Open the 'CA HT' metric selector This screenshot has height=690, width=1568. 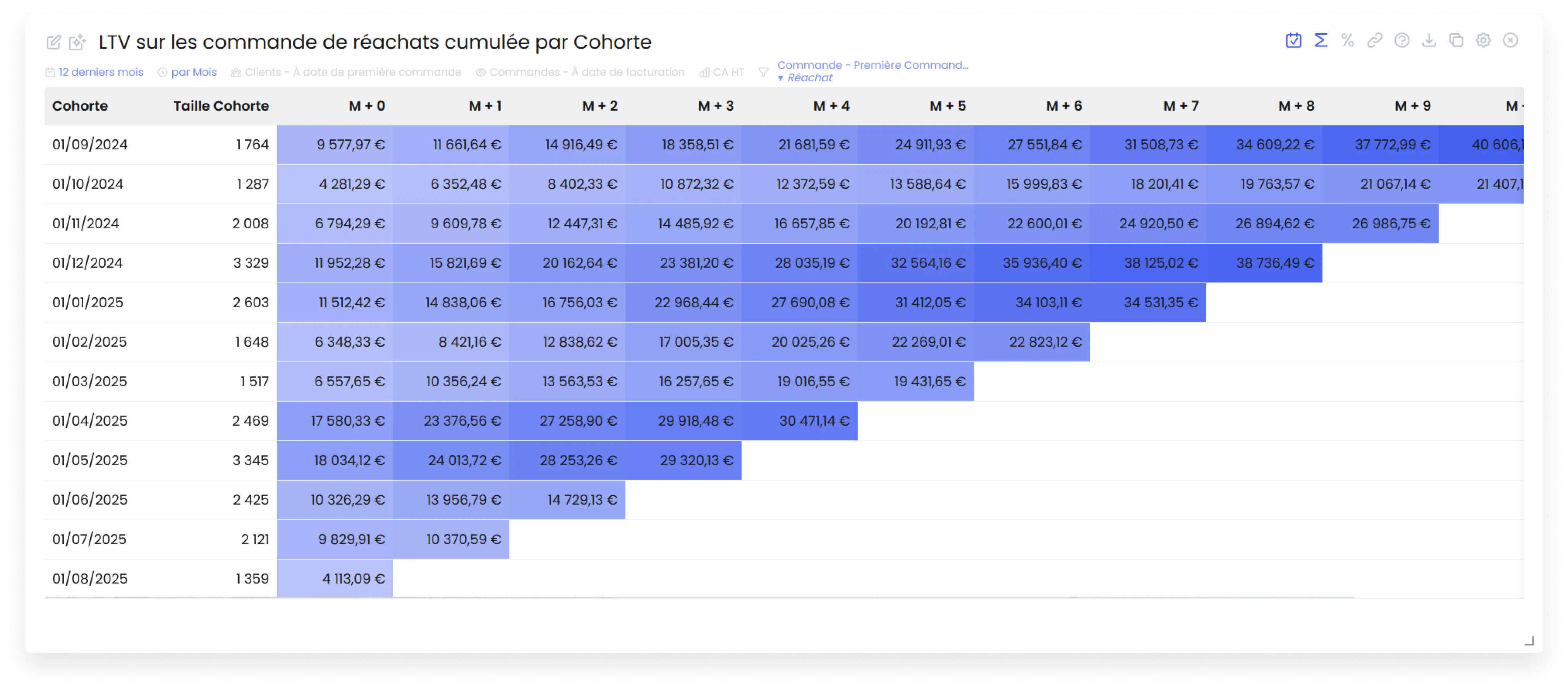tap(722, 72)
